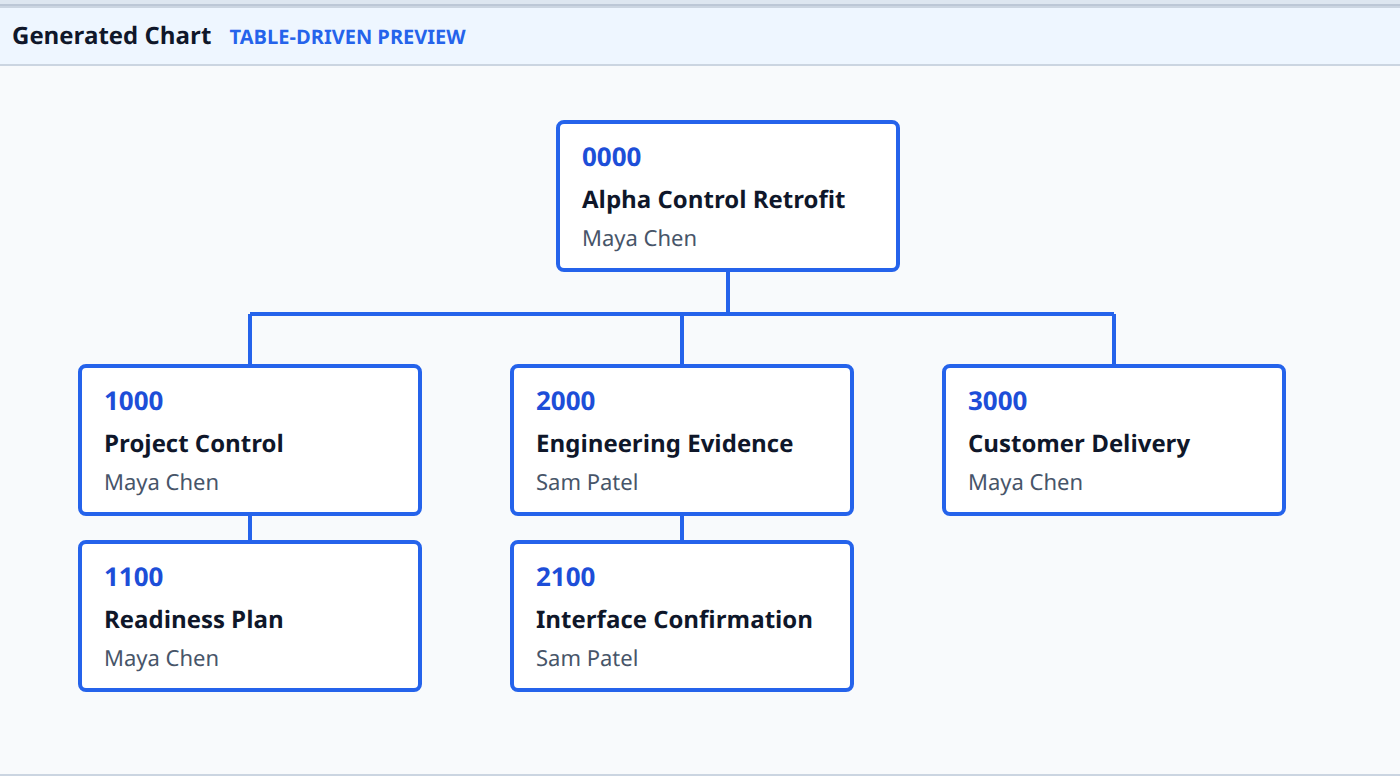Select the "Customer Delivery" title
The width and height of the screenshot is (1400, 776).
point(1079,443)
